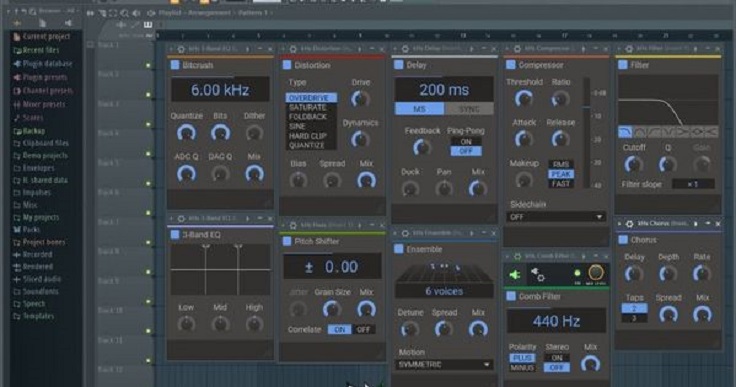Viewport: 736px width, 387px height.
Task: Expand the presets arrow in Chorus title bar
Action: coord(695,224)
